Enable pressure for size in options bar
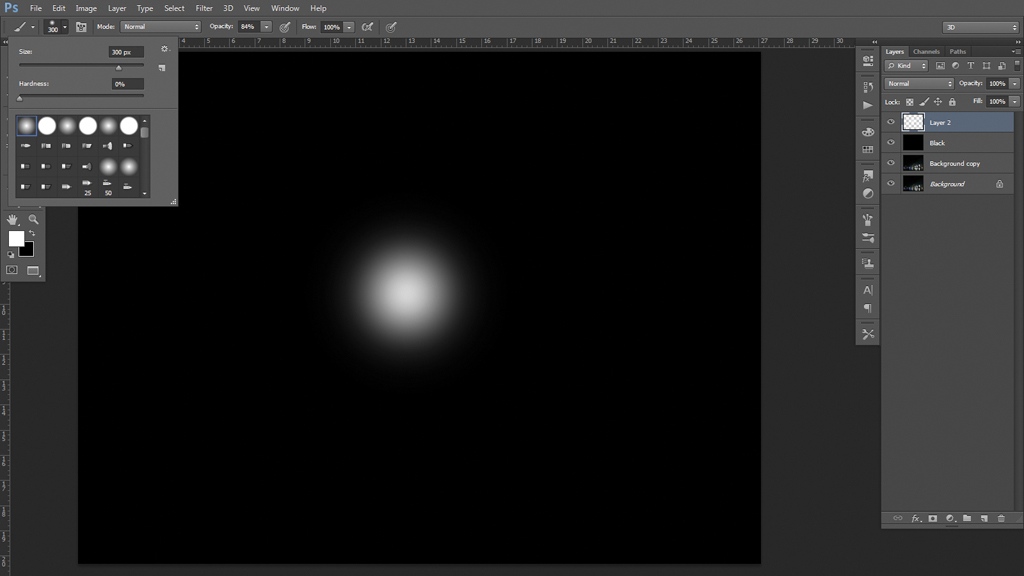 (391, 27)
